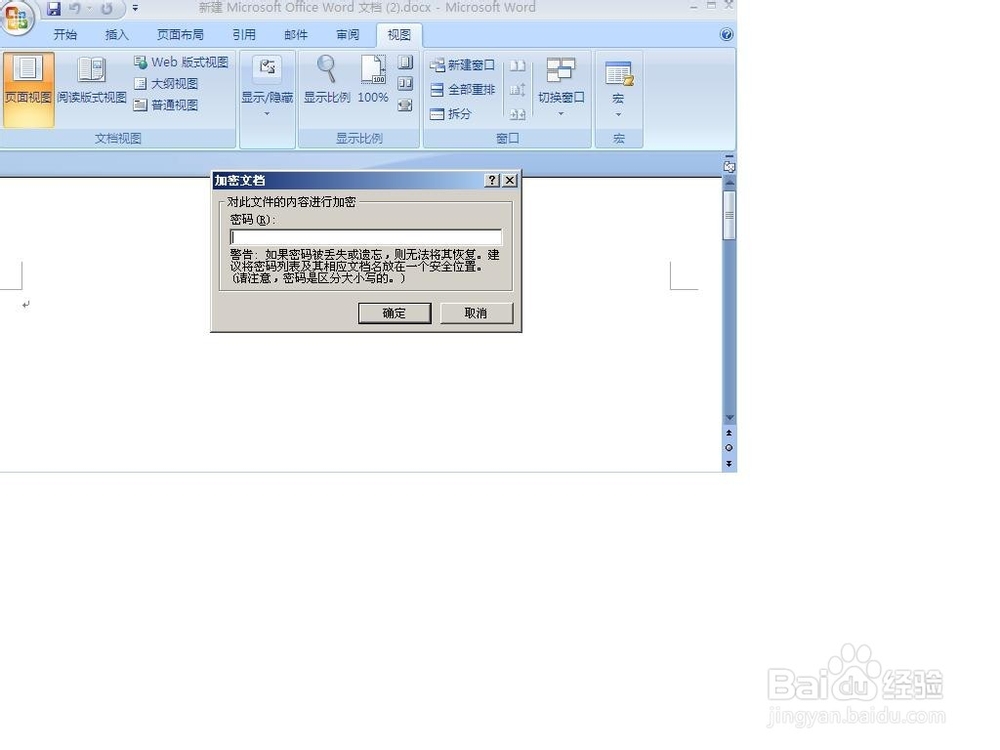
Task: Click the previous page double-arrow button
Action: 729,433
